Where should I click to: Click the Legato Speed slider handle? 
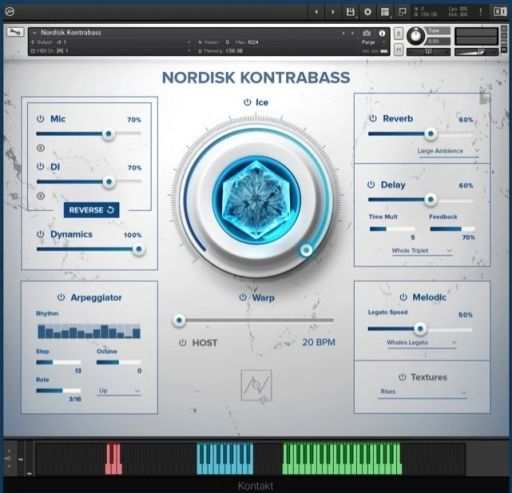[x=420, y=329]
